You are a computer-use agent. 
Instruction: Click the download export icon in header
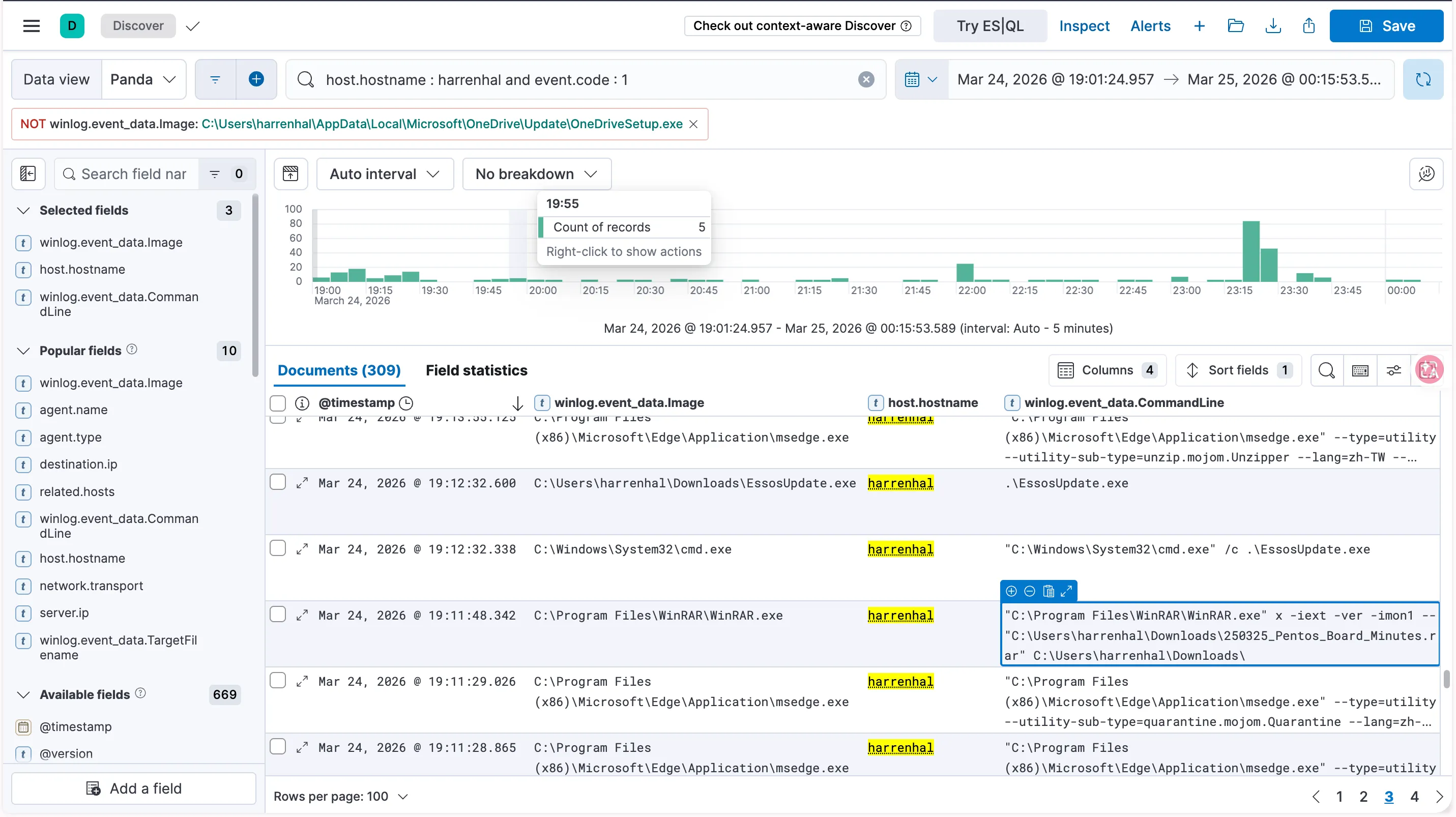click(x=1273, y=26)
